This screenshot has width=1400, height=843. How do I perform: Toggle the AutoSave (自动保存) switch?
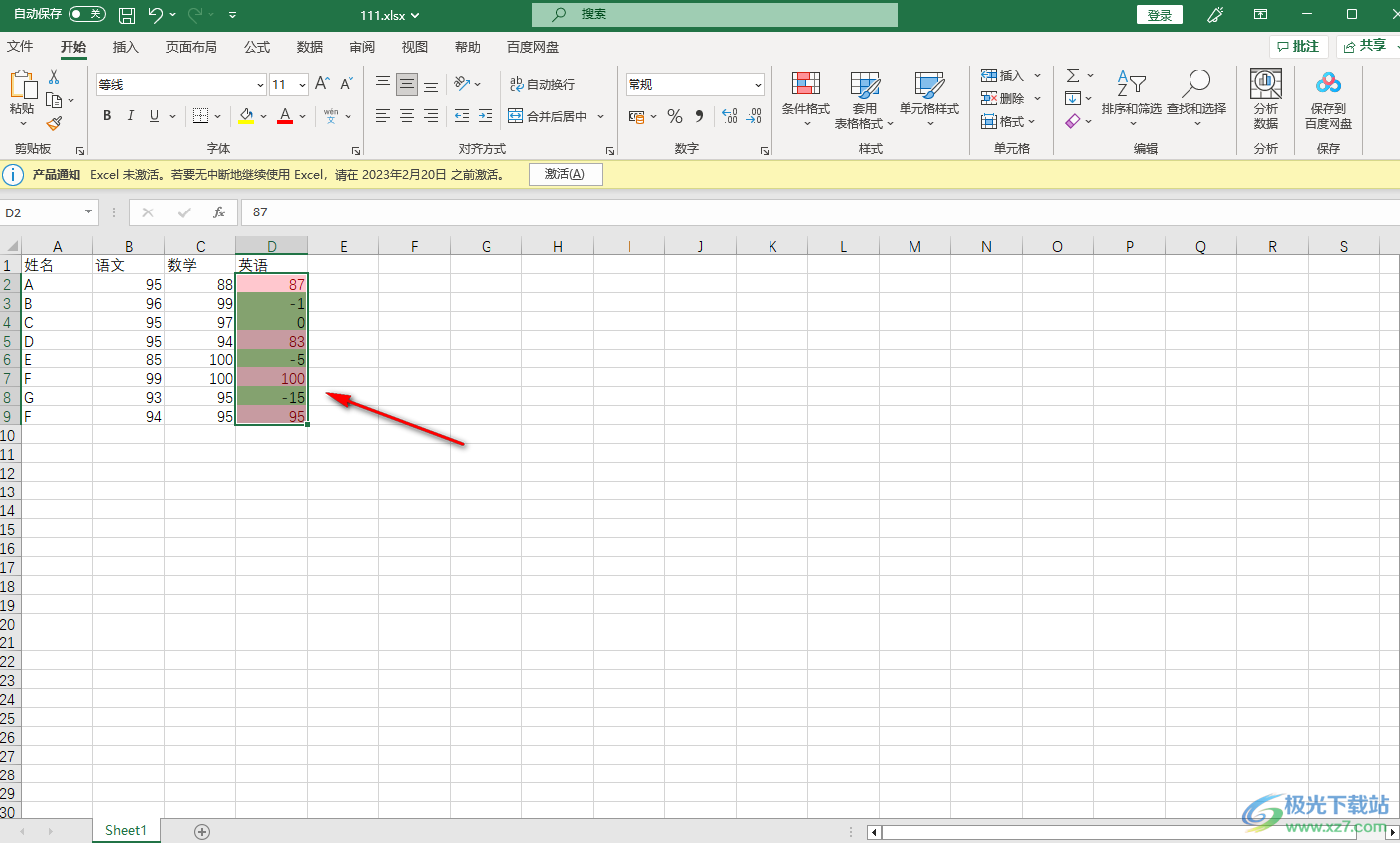pos(87,14)
